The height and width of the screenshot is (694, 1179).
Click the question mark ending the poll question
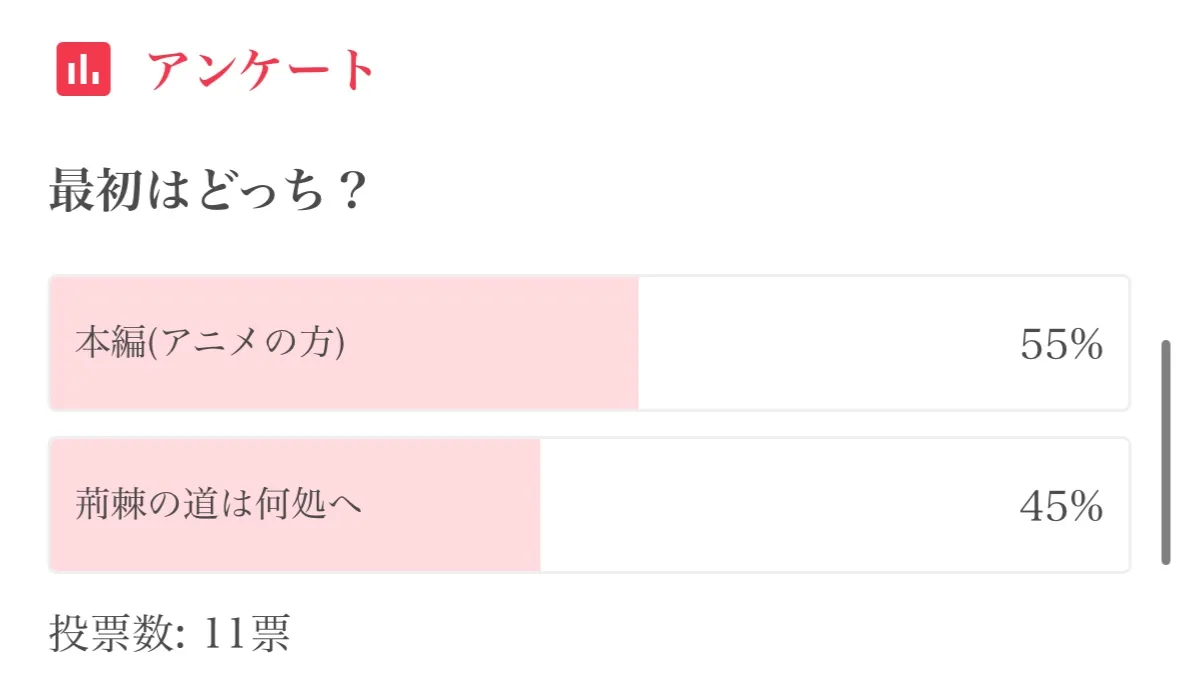click(x=349, y=192)
